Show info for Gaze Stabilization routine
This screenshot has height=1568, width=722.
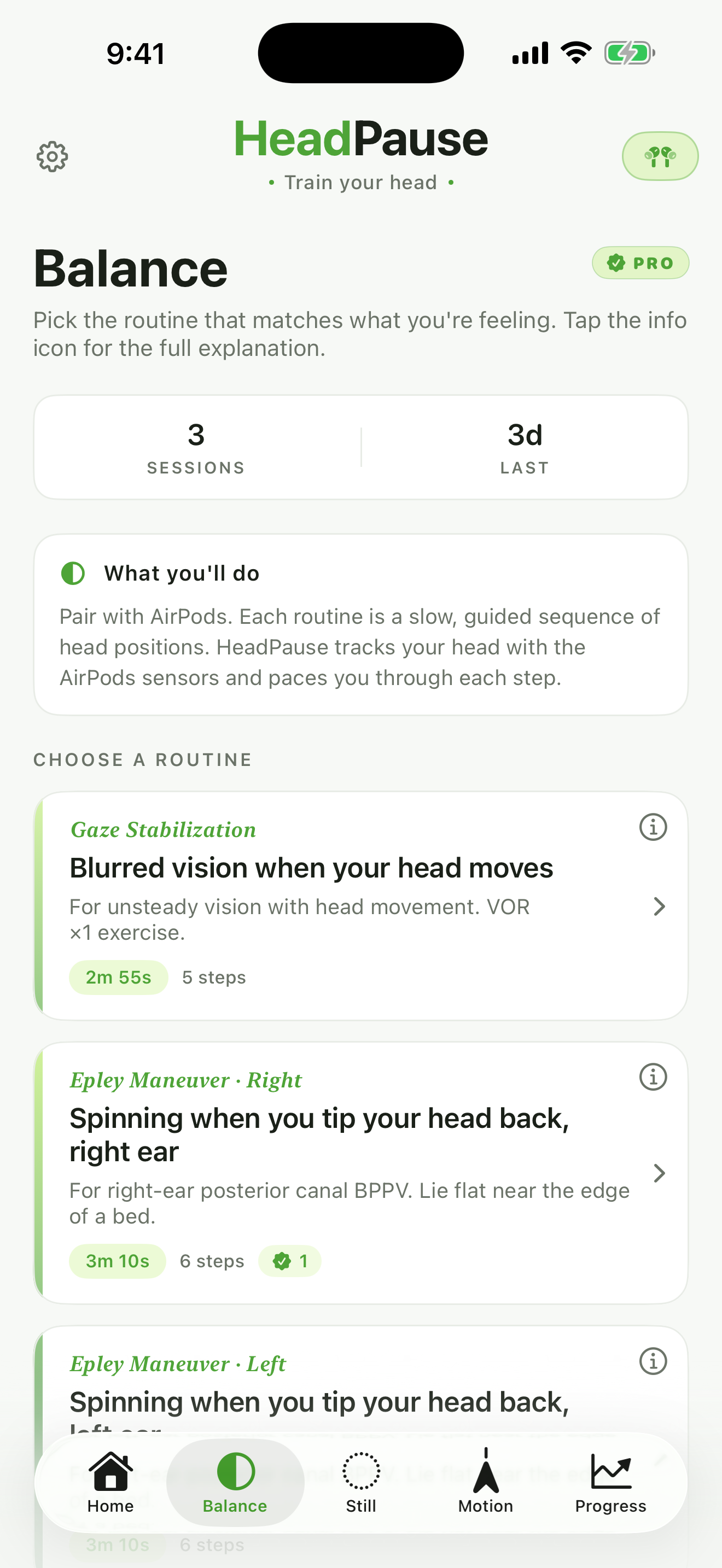(653, 827)
